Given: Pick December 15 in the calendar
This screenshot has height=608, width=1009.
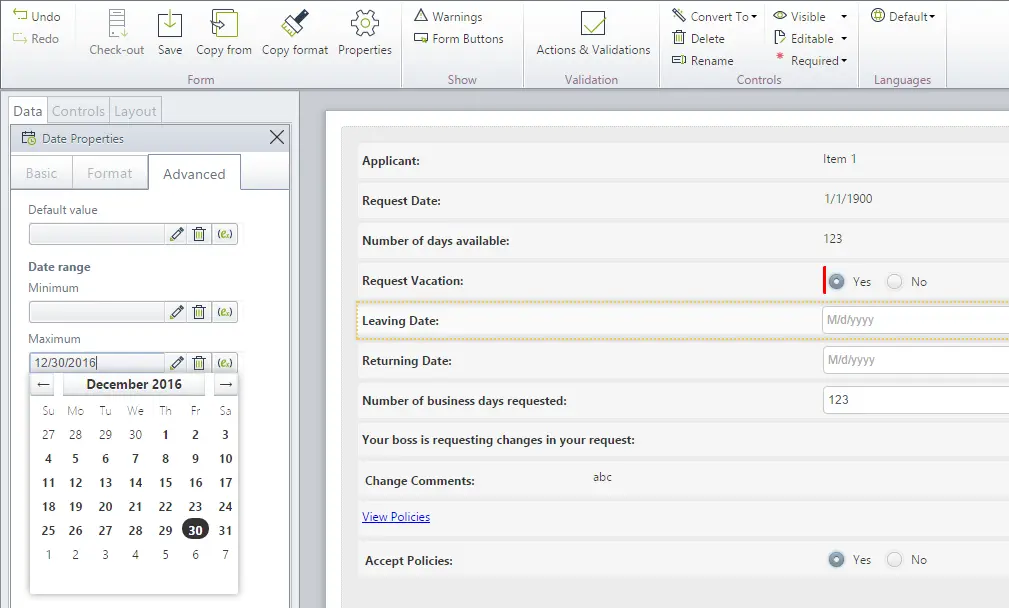Looking at the screenshot, I should 165,483.
